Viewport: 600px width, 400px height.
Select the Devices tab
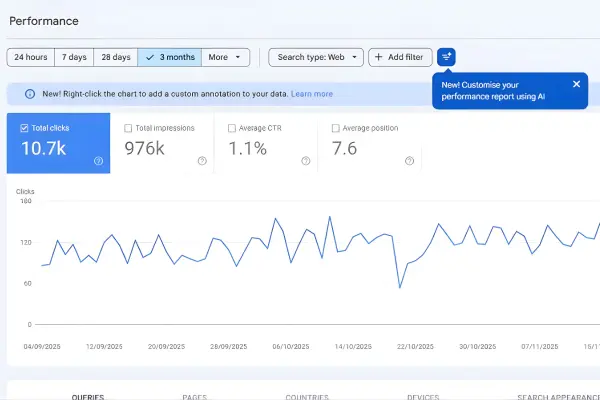pyautogui.click(x=423, y=396)
